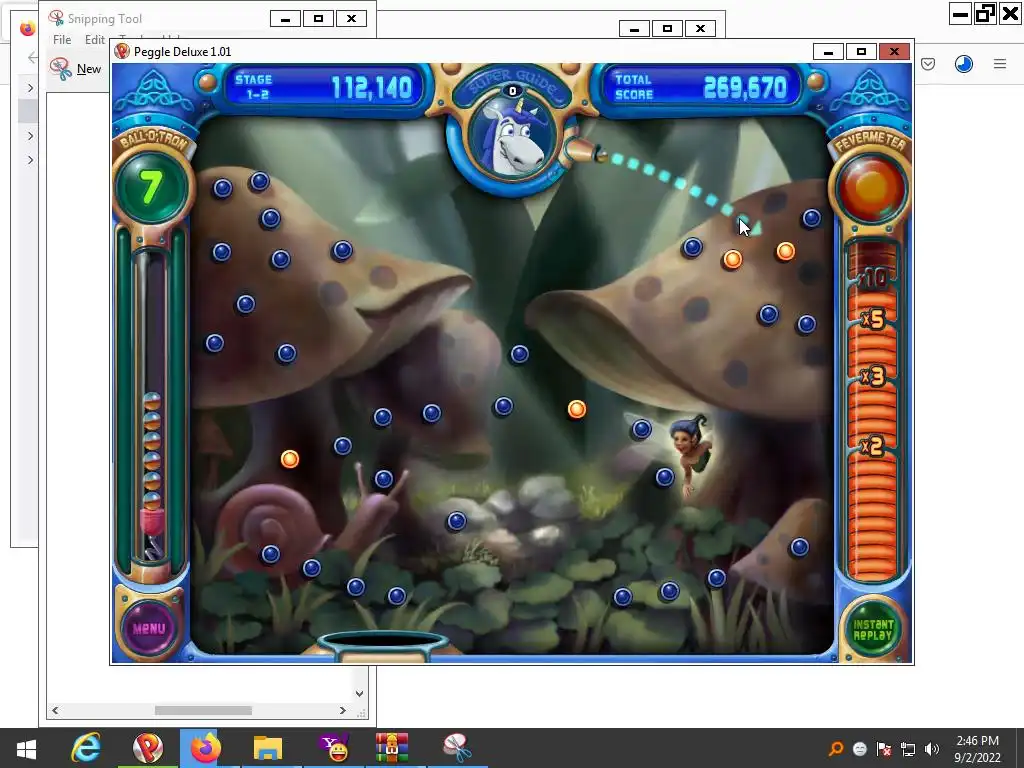Image resolution: width=1024 pixels, height=768 pixels.
Task: Click the Ball-O-Tron ball counter showing 7
Action: point(152,188)
